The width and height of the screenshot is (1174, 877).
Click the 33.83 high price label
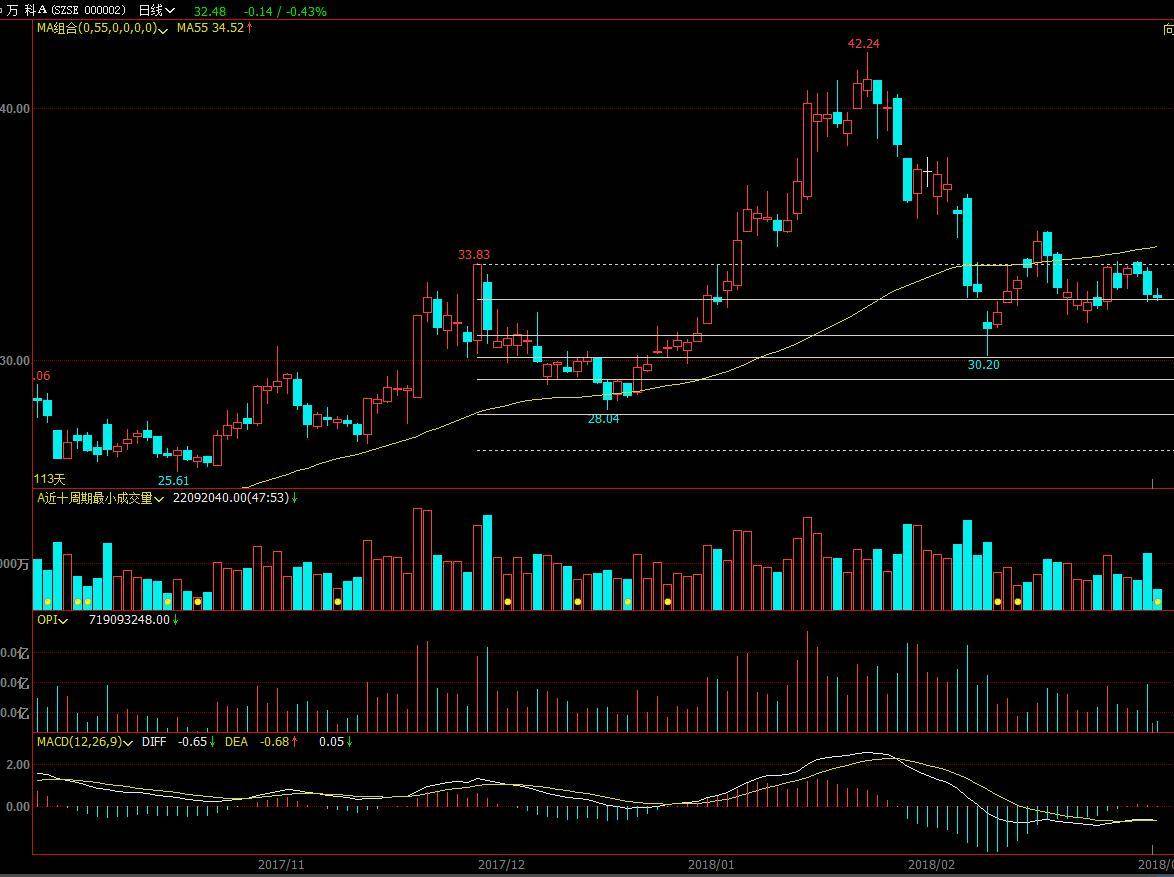click(474, 255)
